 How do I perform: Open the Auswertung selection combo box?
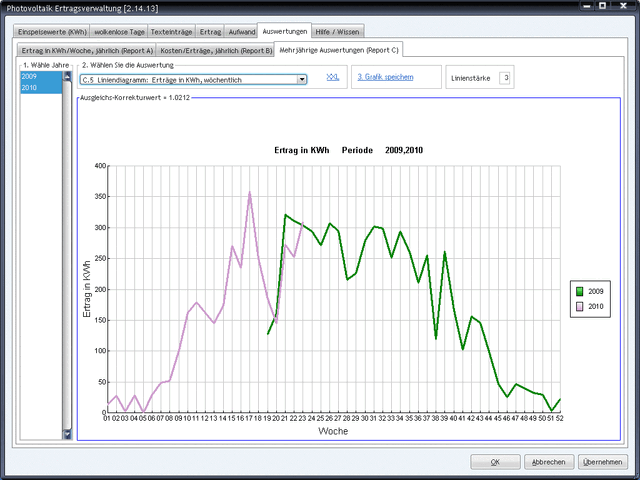(193, 80)
